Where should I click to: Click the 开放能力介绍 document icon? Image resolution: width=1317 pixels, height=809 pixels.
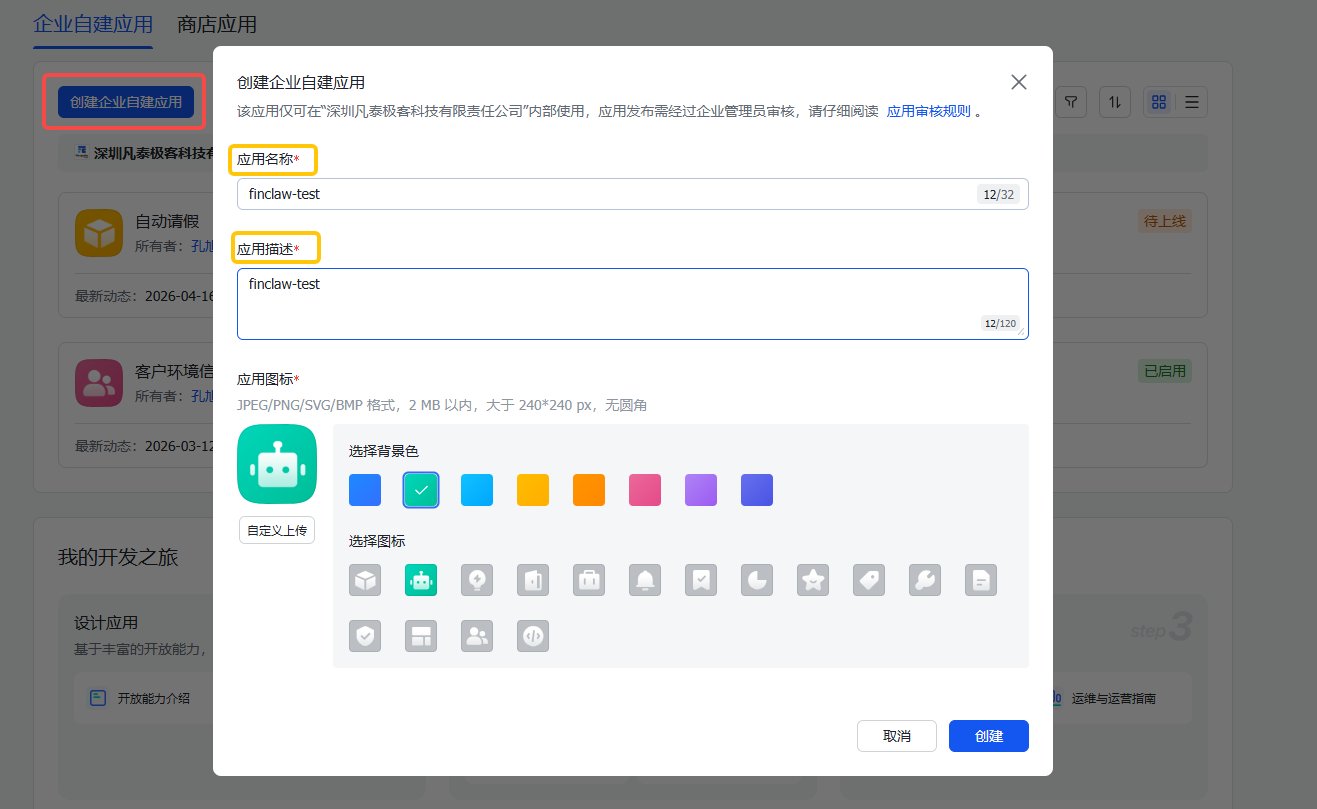pyautogui.click(x=98, y=698)
